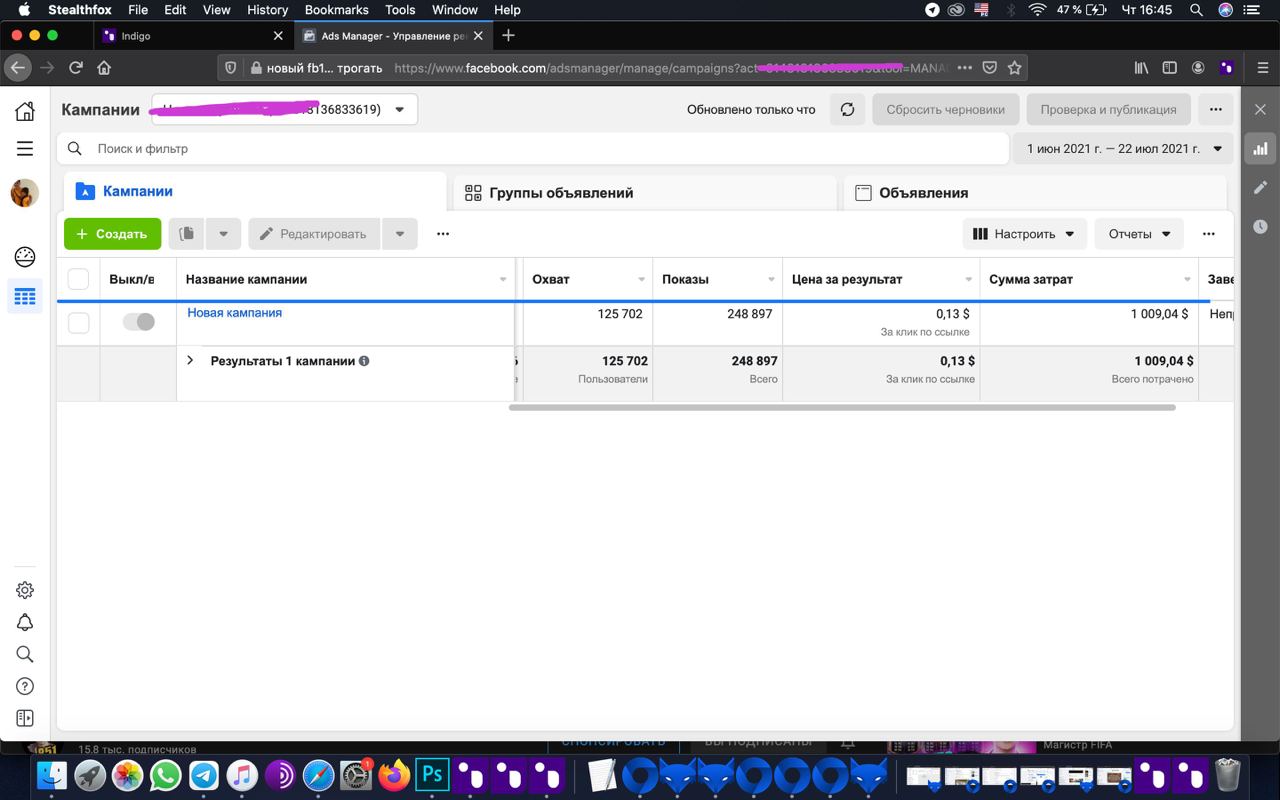Open Telegram from the dock
This screenshot has height=800, width=1280.
(204, 775)
